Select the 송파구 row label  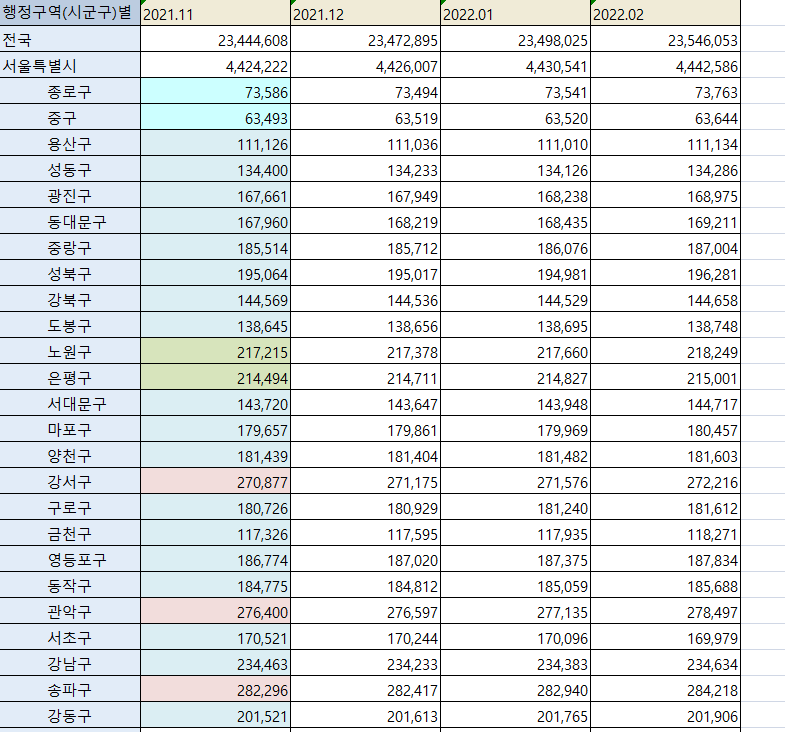70,689
